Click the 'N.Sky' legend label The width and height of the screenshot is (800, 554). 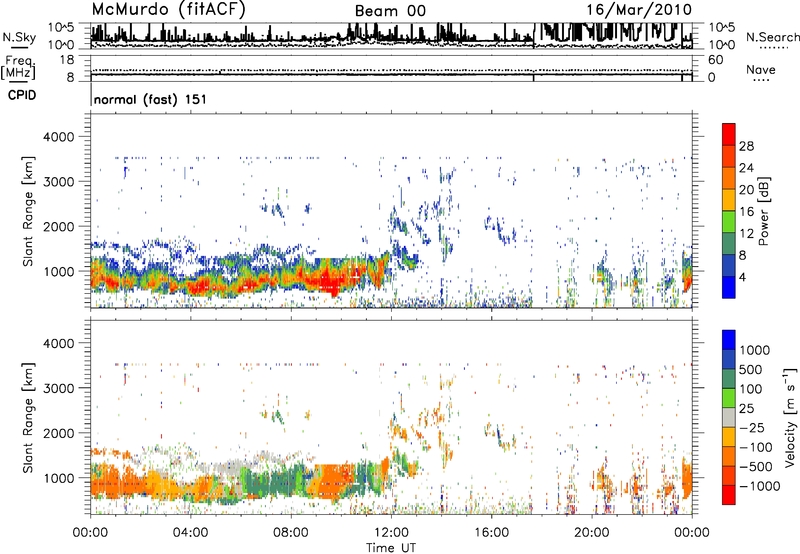click(x=19, y=37)
